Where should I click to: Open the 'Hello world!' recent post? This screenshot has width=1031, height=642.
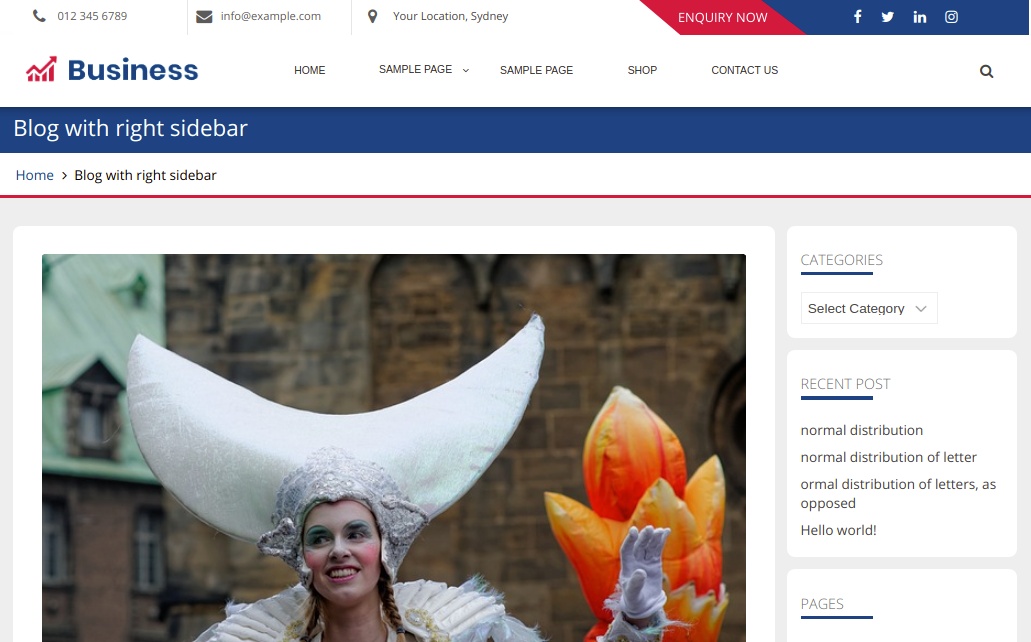[838, 530]
